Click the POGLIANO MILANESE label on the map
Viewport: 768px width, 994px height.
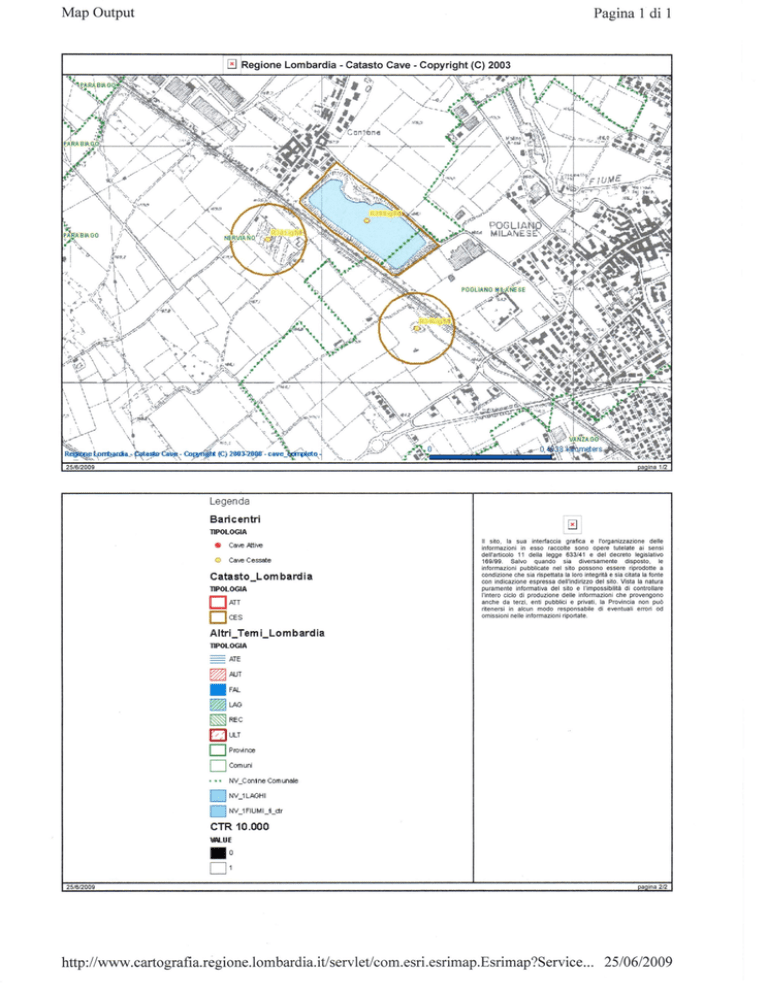click(x=504, y=227)
